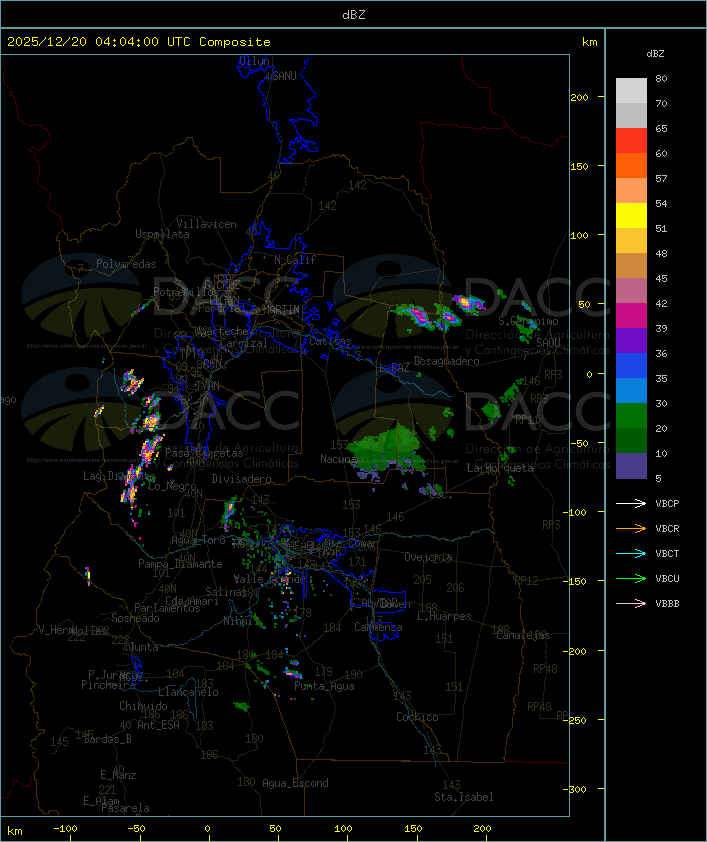Click the light blue 35 dBZ swatch

631,390
